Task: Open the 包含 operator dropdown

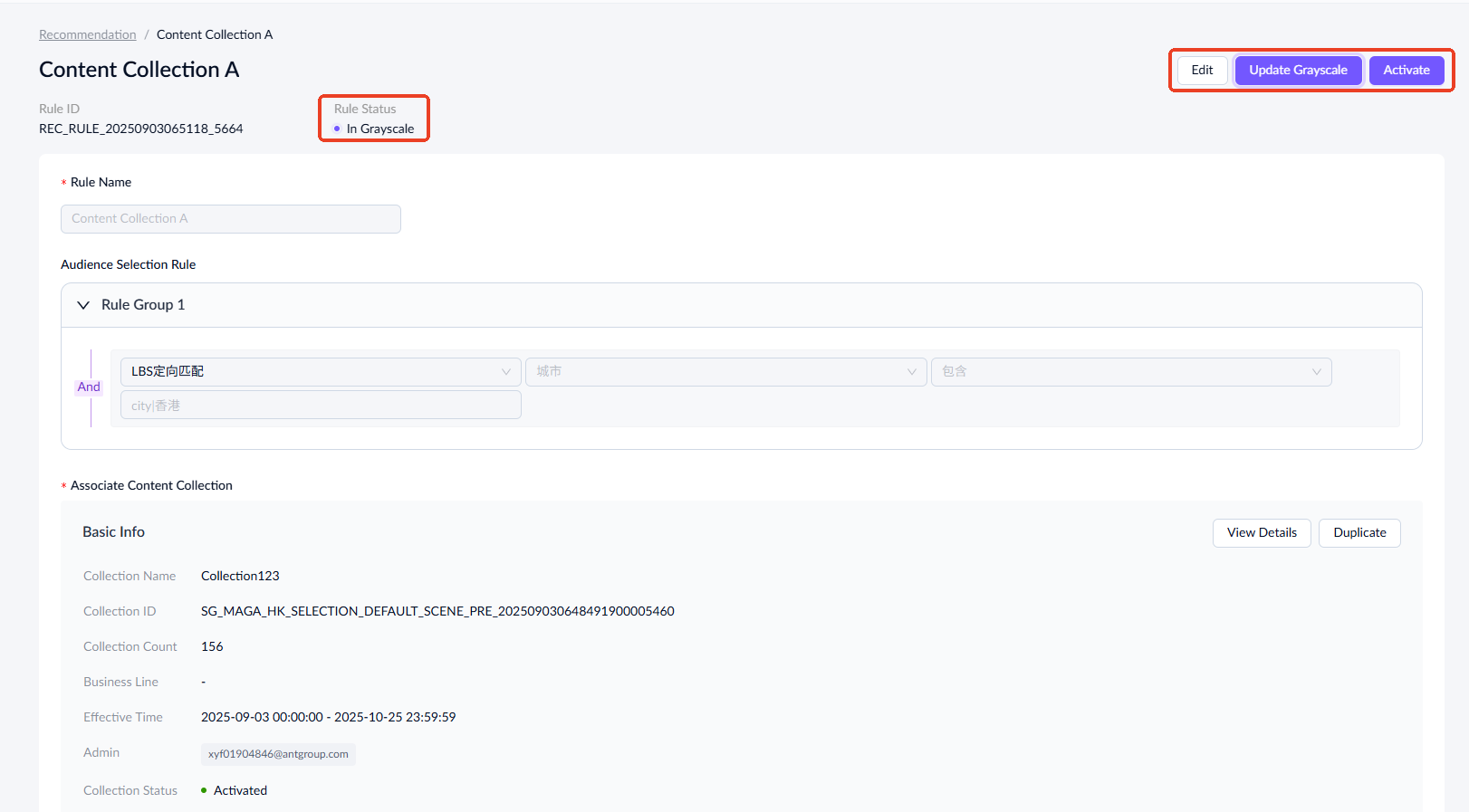Action: click(1130, 371)
